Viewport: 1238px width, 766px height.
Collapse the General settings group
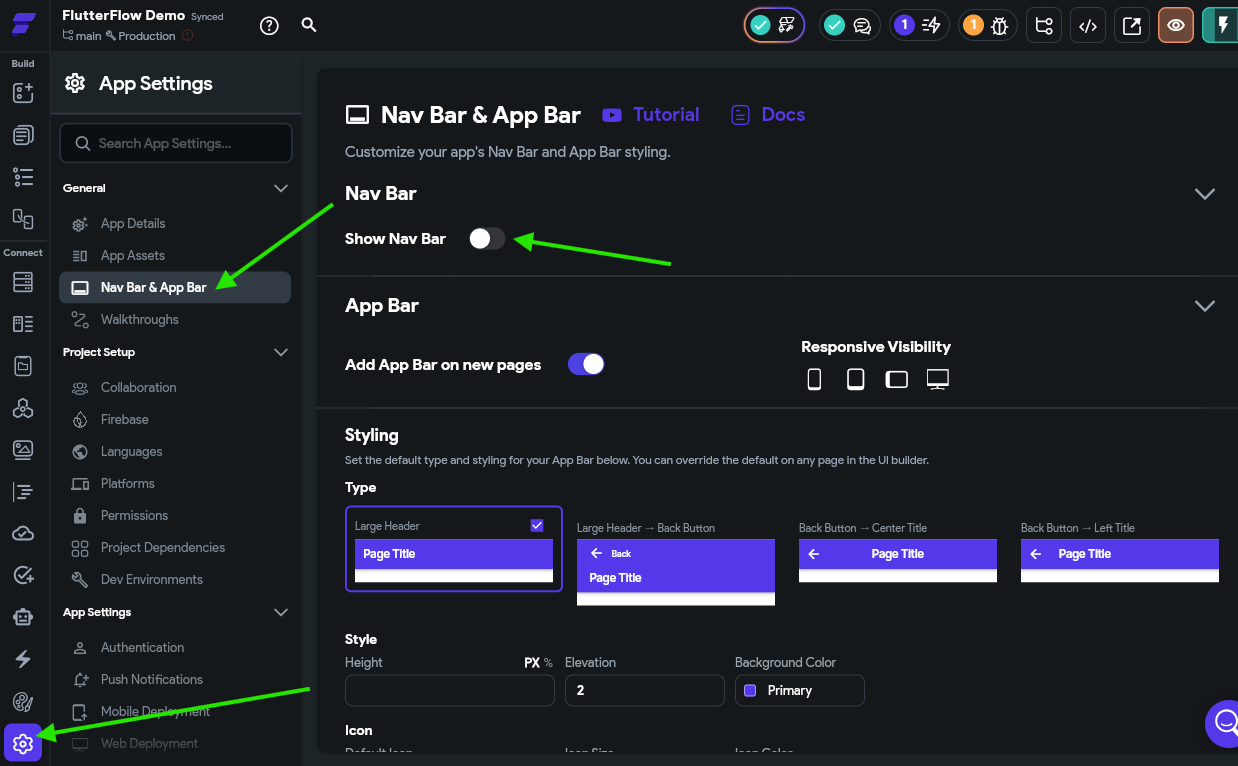point(281,188)
